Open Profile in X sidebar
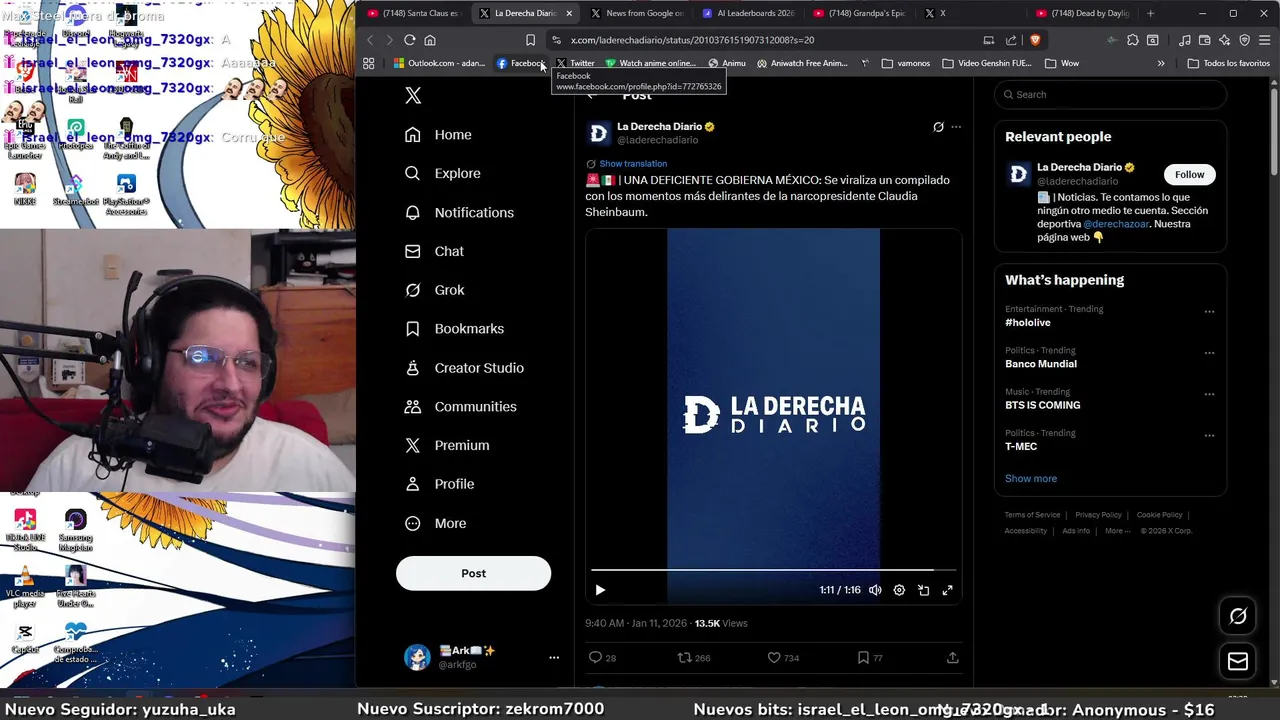The width and height of the screenshot is (1280, 720). click(x=439, y=484)
